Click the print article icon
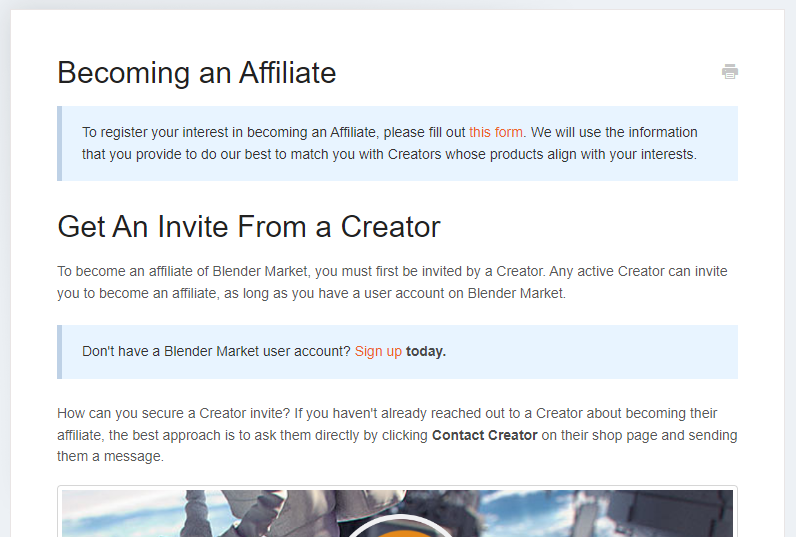 coord(729,72)
